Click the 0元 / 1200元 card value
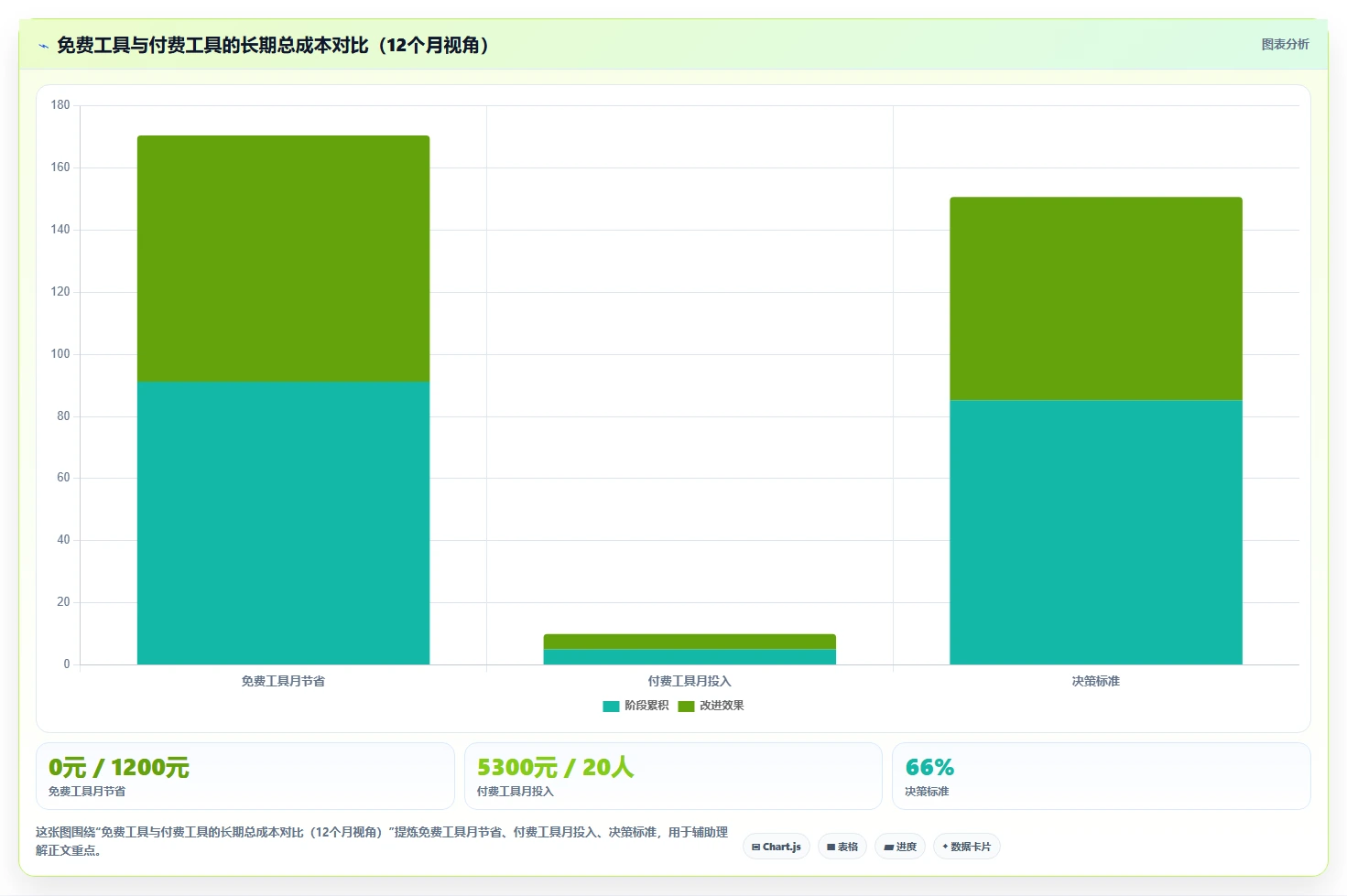This screenshot has height=896, width=1347. coord(119,767)
